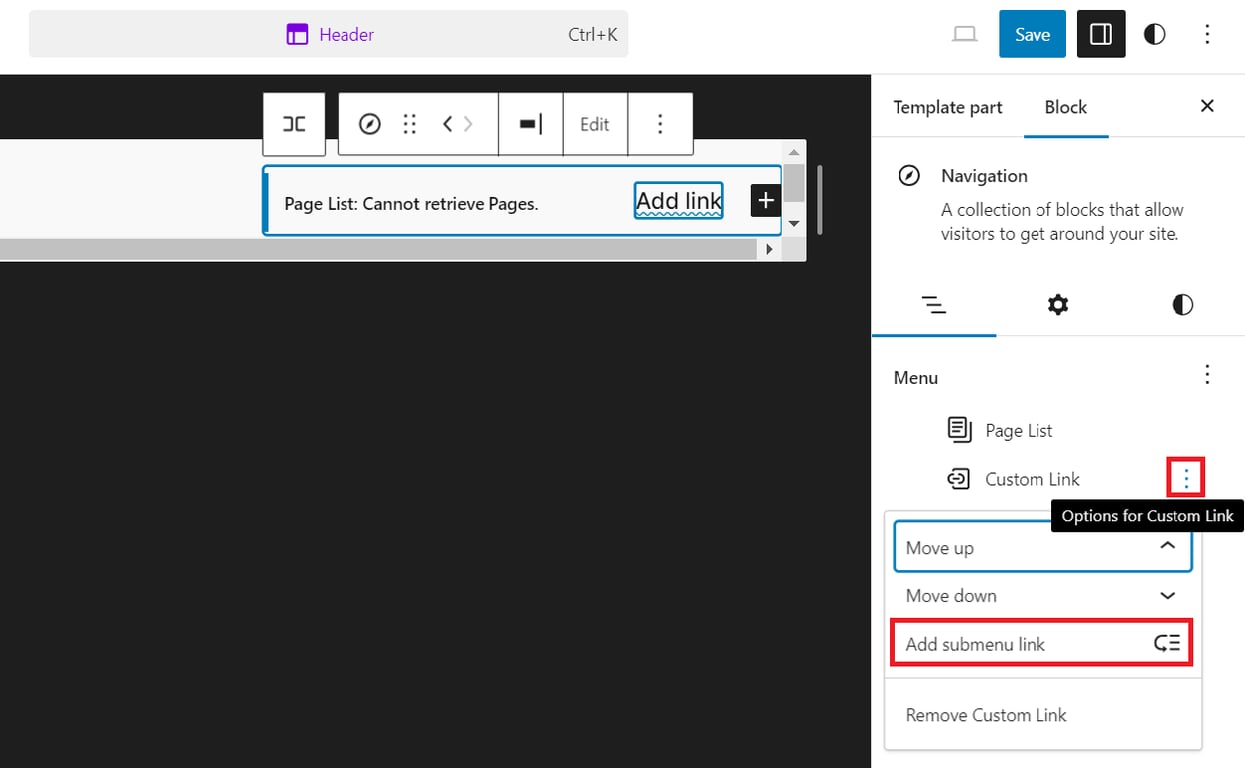Click the black plus block inserter button
This screenshot has width=1245, height=768.
click(765, 200)
